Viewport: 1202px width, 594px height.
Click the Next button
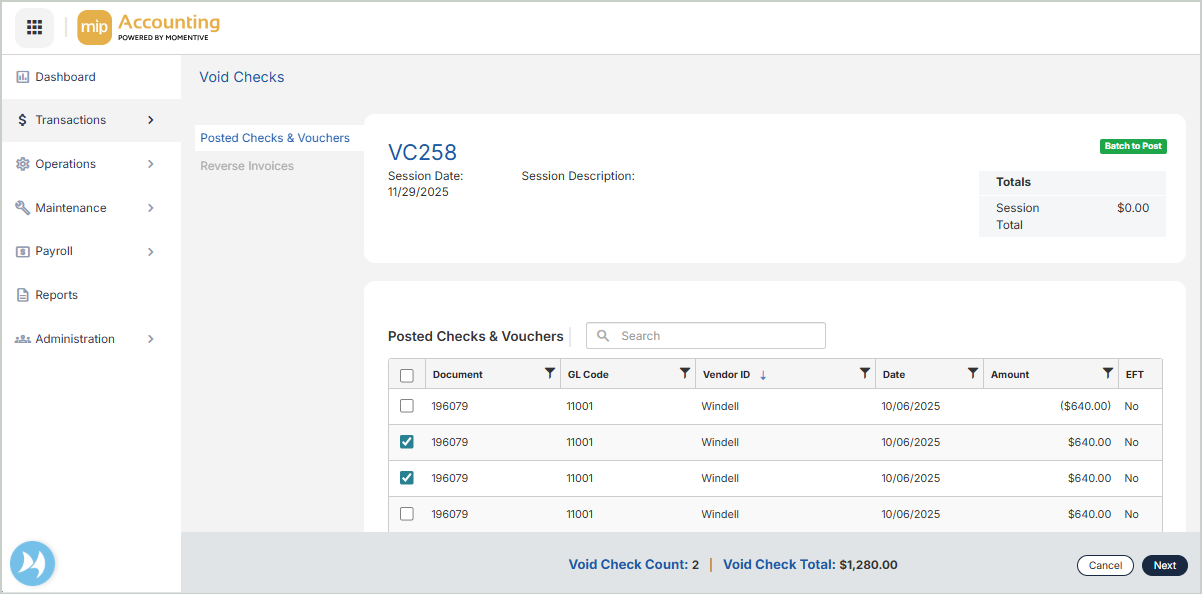point(1164,565)
